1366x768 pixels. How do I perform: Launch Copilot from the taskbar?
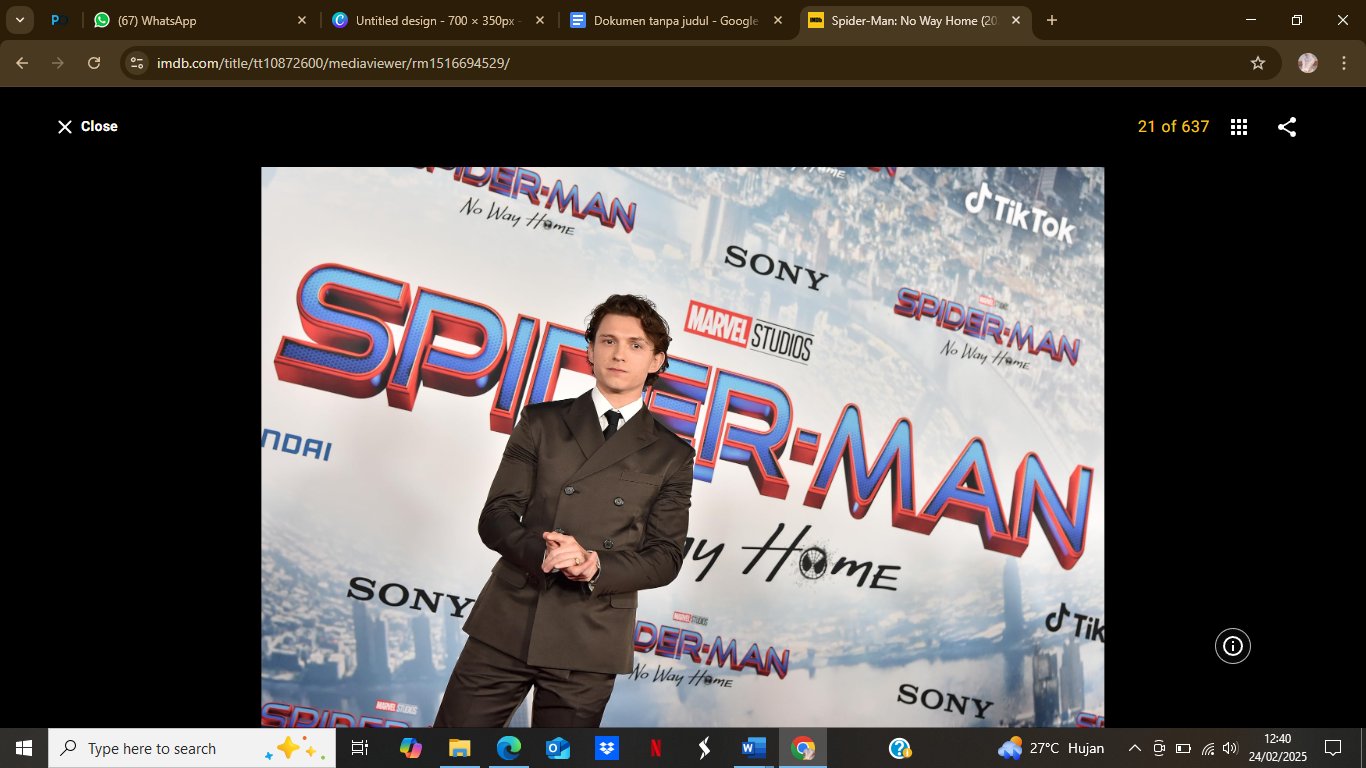tap(410, 748)
